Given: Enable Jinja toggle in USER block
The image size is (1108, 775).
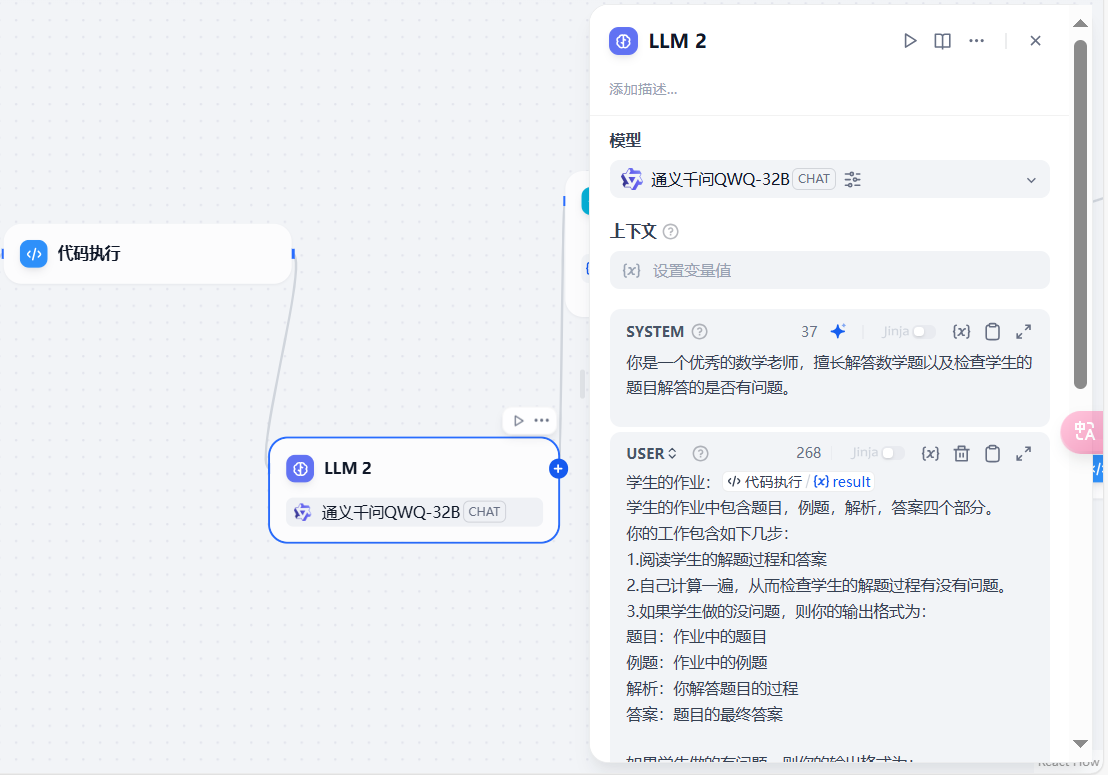Looking at the screenshot, I should 892,454.
